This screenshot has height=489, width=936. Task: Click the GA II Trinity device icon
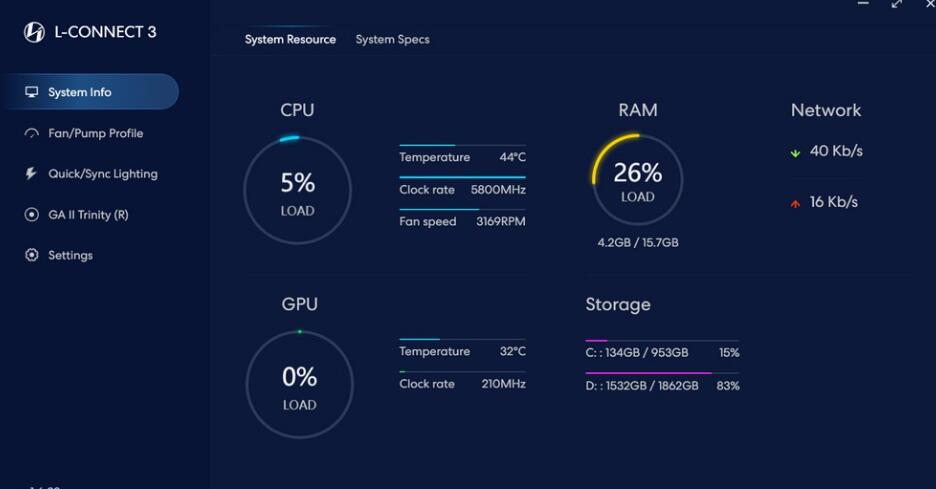[31, 215]
